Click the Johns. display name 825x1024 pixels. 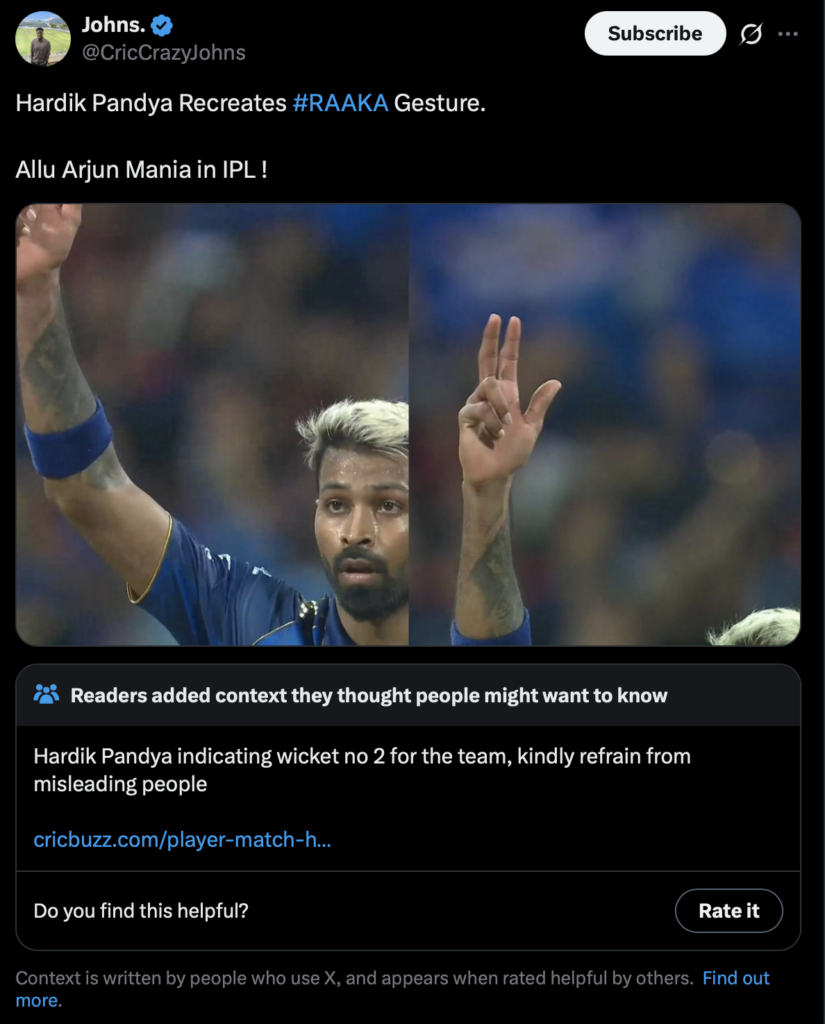click(x=113, y=25)
